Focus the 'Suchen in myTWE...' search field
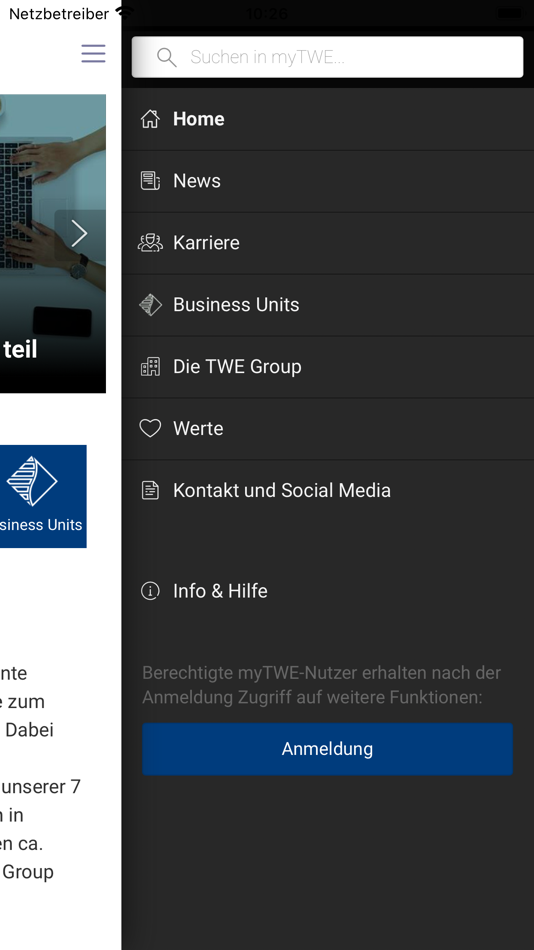The width and height of the screenshot is (534, 950). [x=327, y=57]
